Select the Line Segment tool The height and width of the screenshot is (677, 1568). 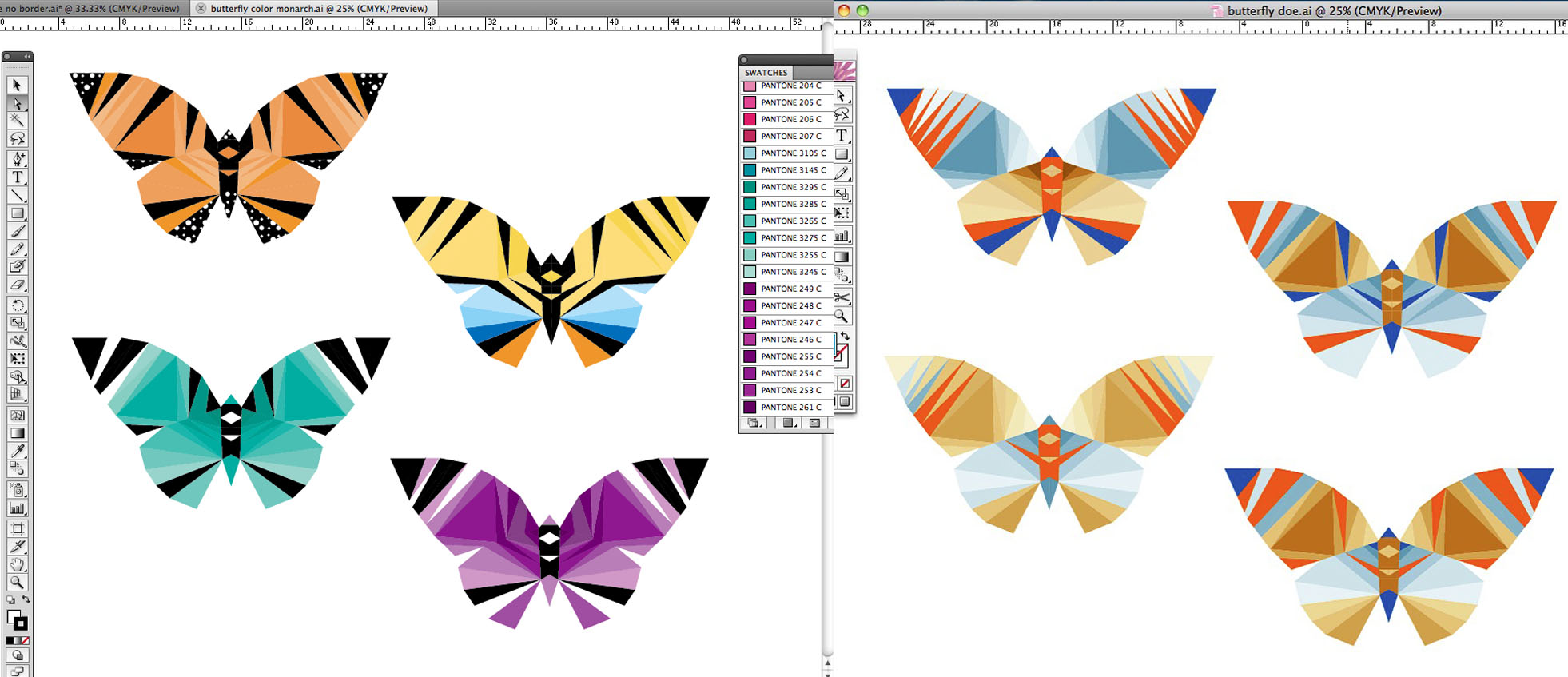coord(18,195)
